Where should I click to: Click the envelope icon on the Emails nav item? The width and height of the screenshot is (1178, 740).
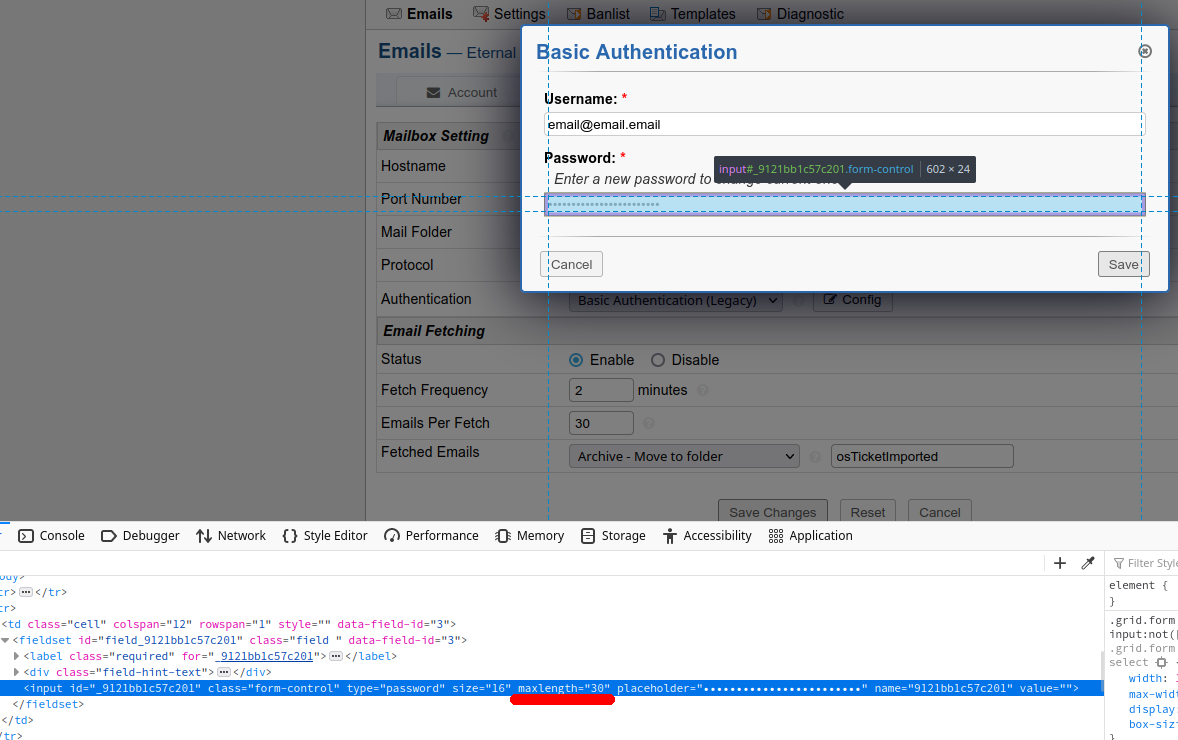pos(392,13)
